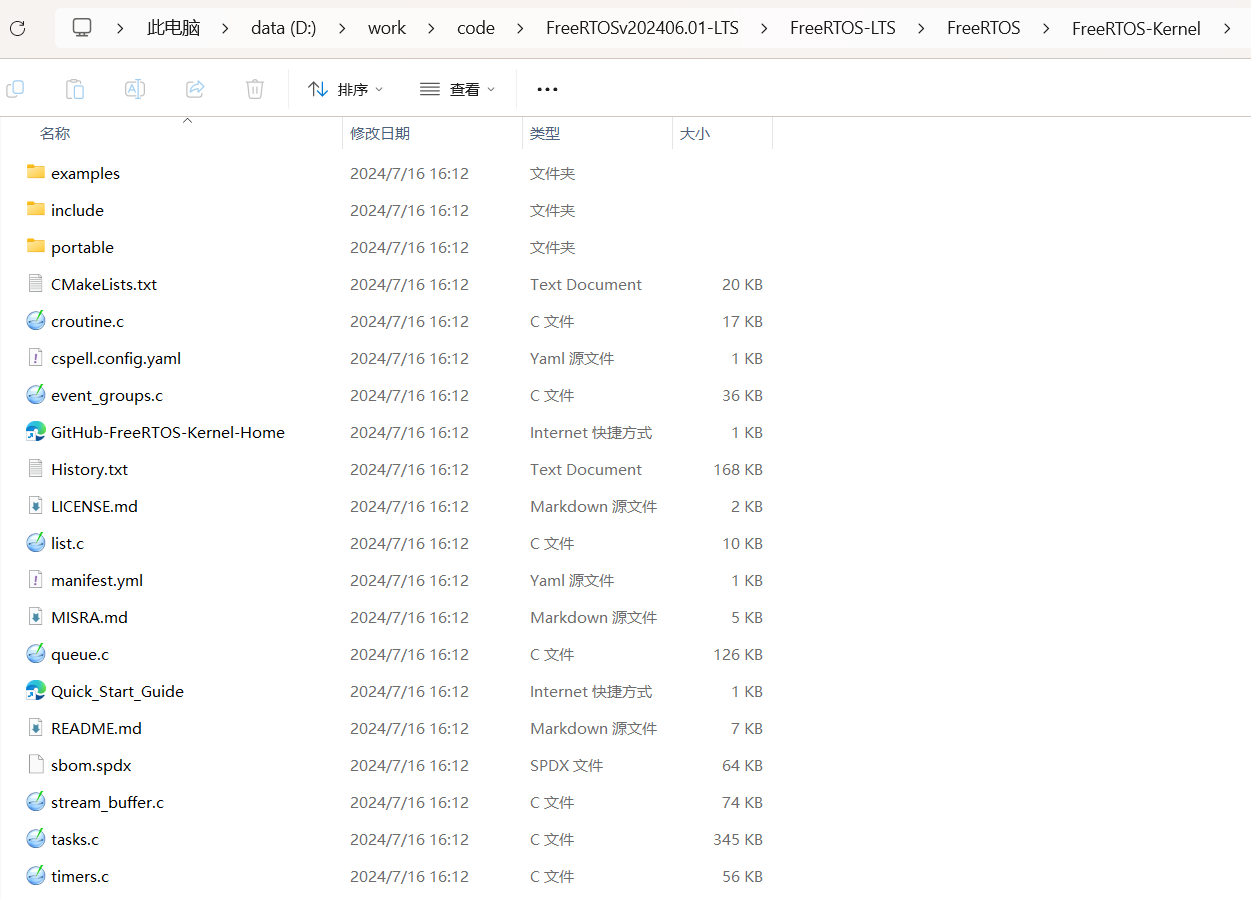This screenshot has width=1251, height=899.
Task: Select the timers.c file name
Action: [x=80, y=876]
